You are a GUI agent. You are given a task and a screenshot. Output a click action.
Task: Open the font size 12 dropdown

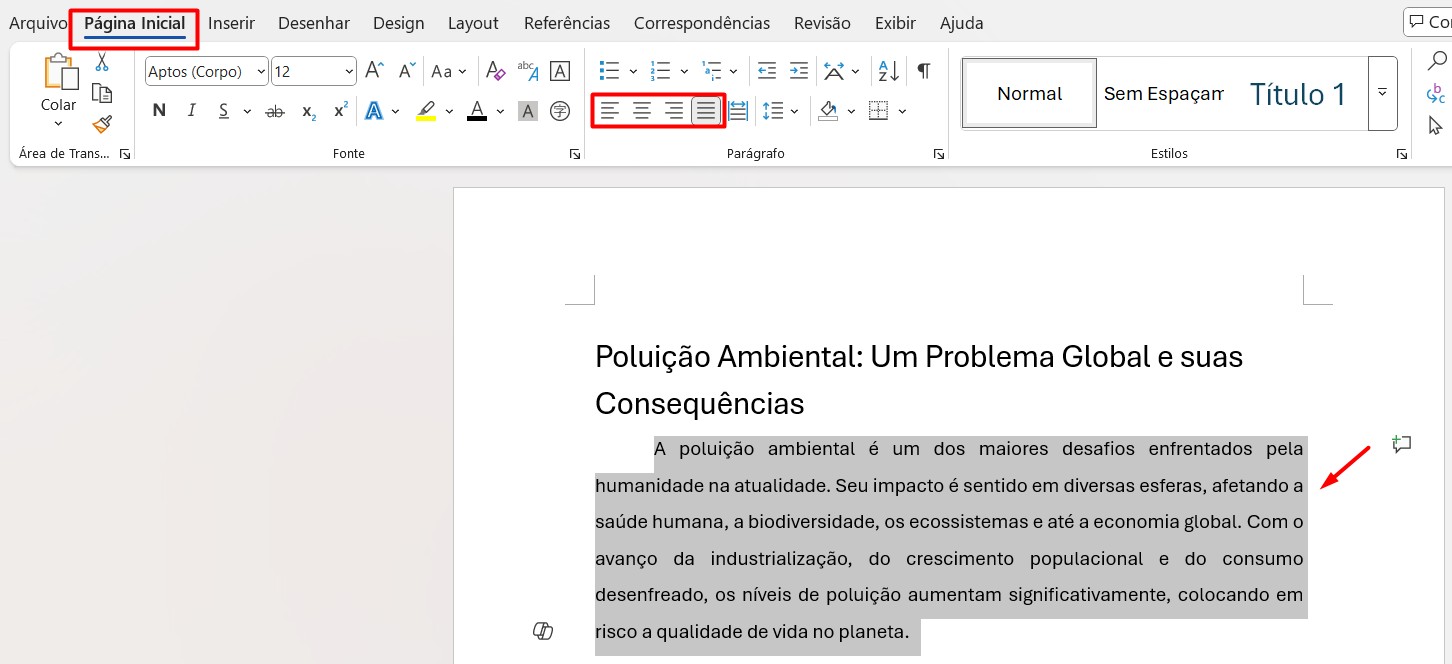tap(349, 71)
